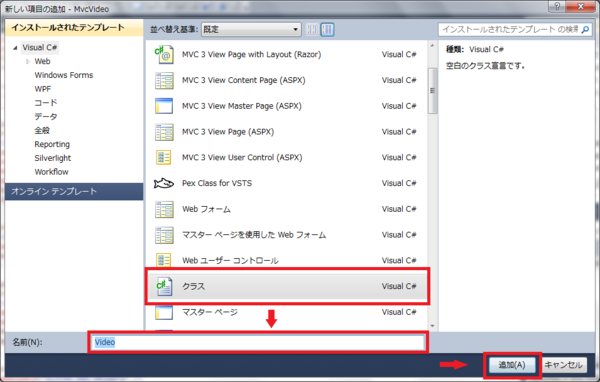Select Windows Forms category
This screenshot has width=600, height=382.
(x=64, y=75)
